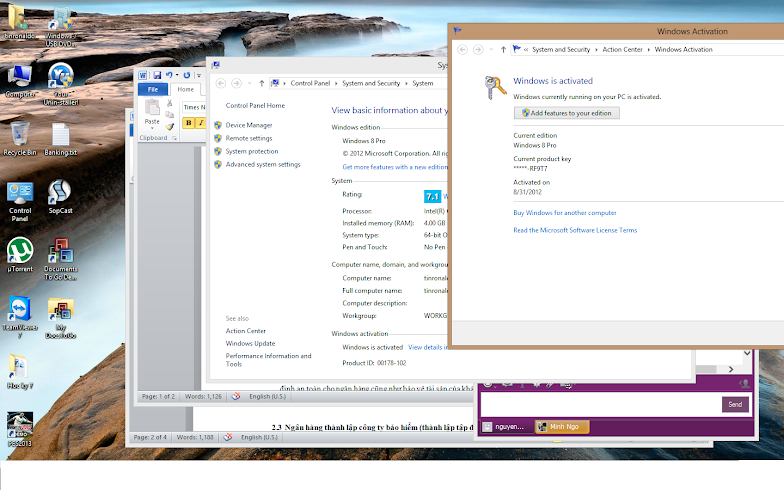Click the Paste clipboard icon in Word
Screen dimensions: 784x490
click(x=152, y=107)
